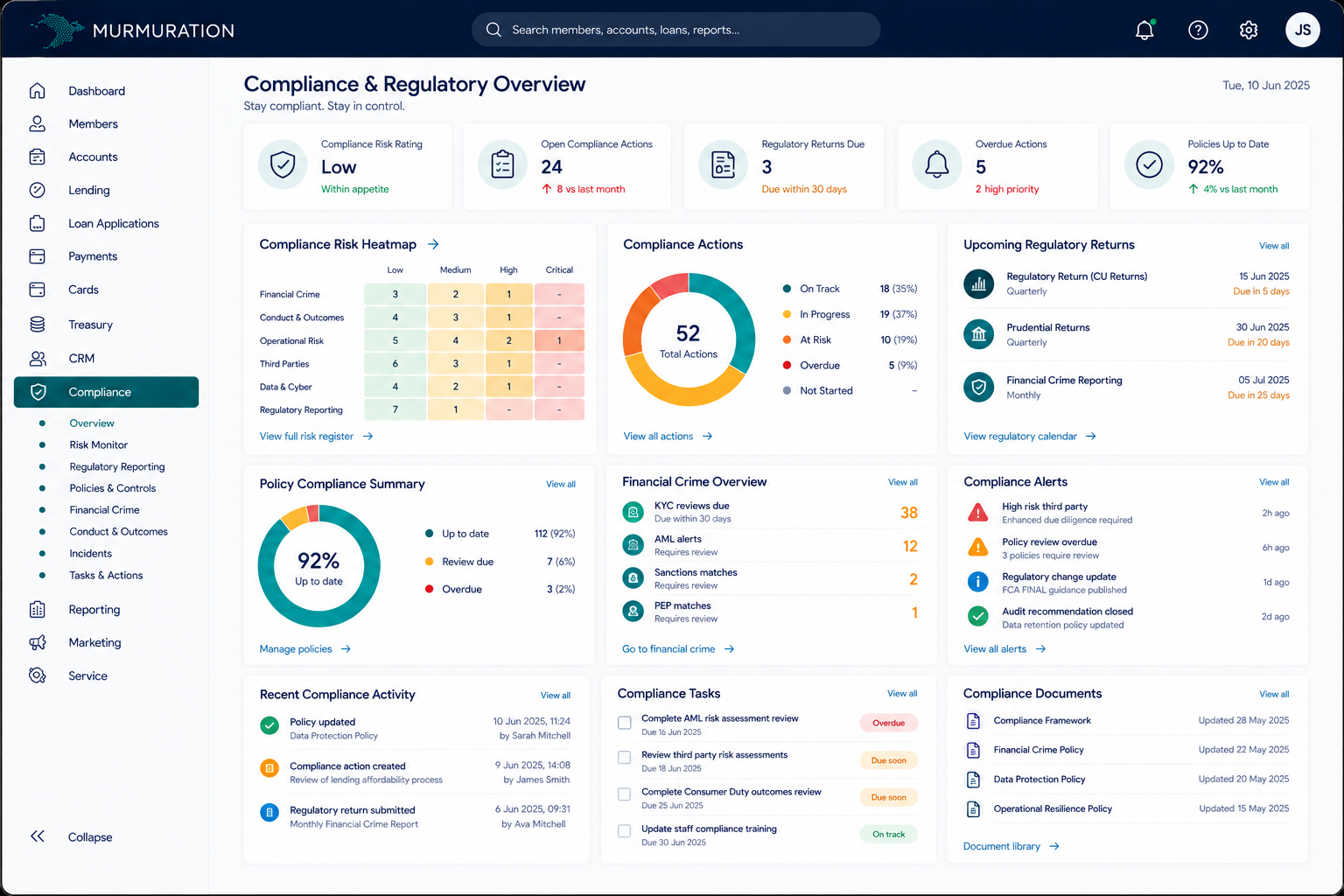
Task: Click the High risk third party warning icon
Action: click(977, 513)
